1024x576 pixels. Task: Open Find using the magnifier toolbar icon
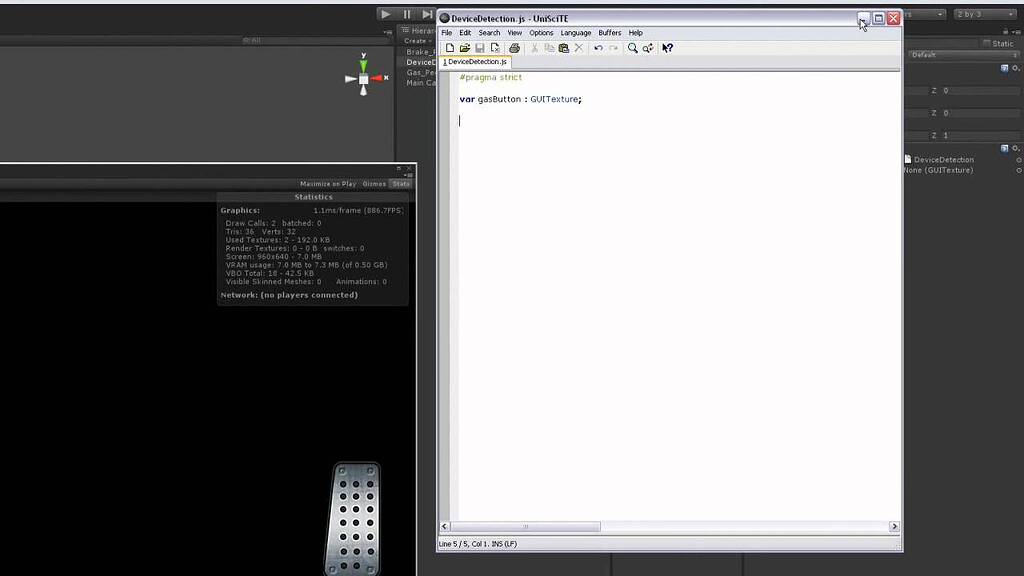[633, 47]
